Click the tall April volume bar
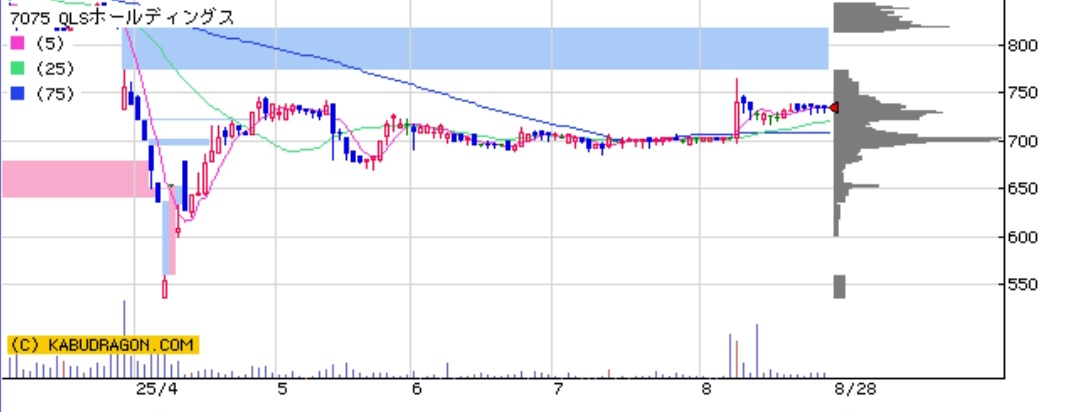Image resolution: width=1080 pixels, height=412 pixels. click(124, 339)
